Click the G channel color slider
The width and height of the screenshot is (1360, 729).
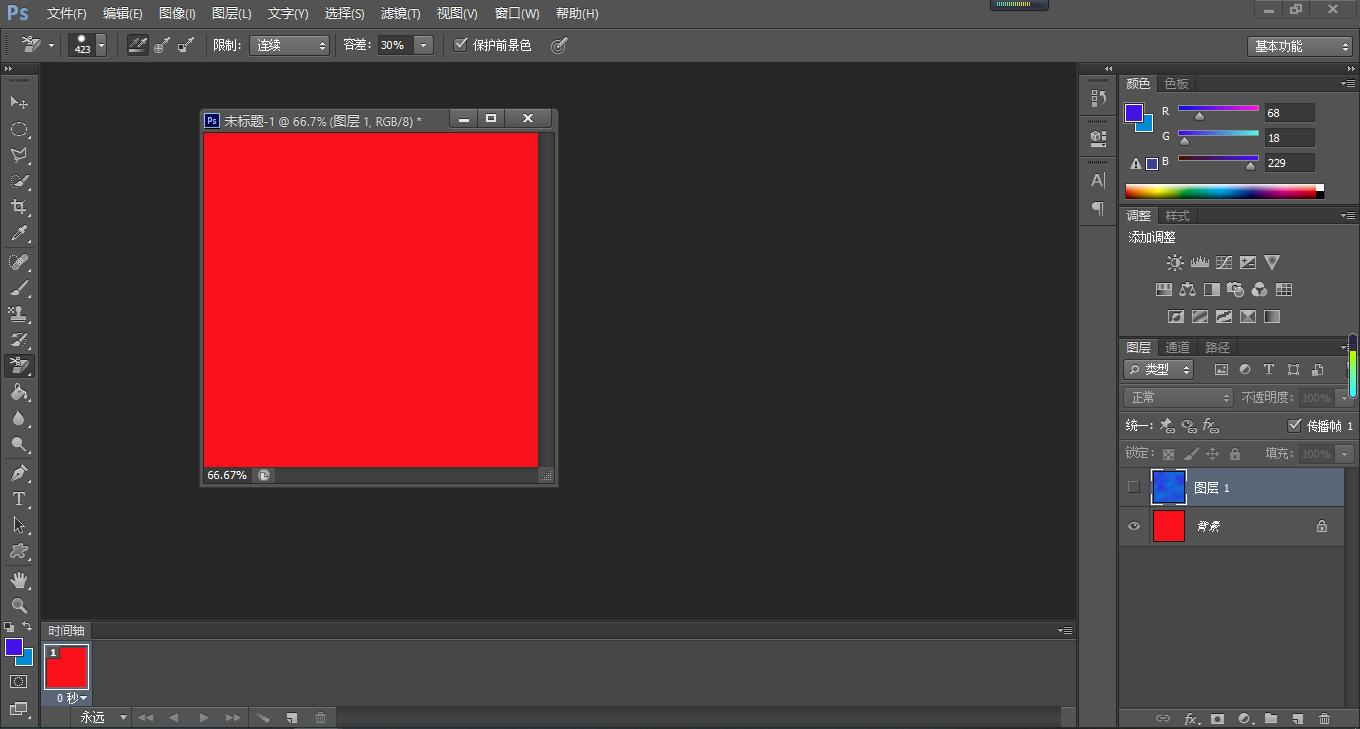[1218, 135]
